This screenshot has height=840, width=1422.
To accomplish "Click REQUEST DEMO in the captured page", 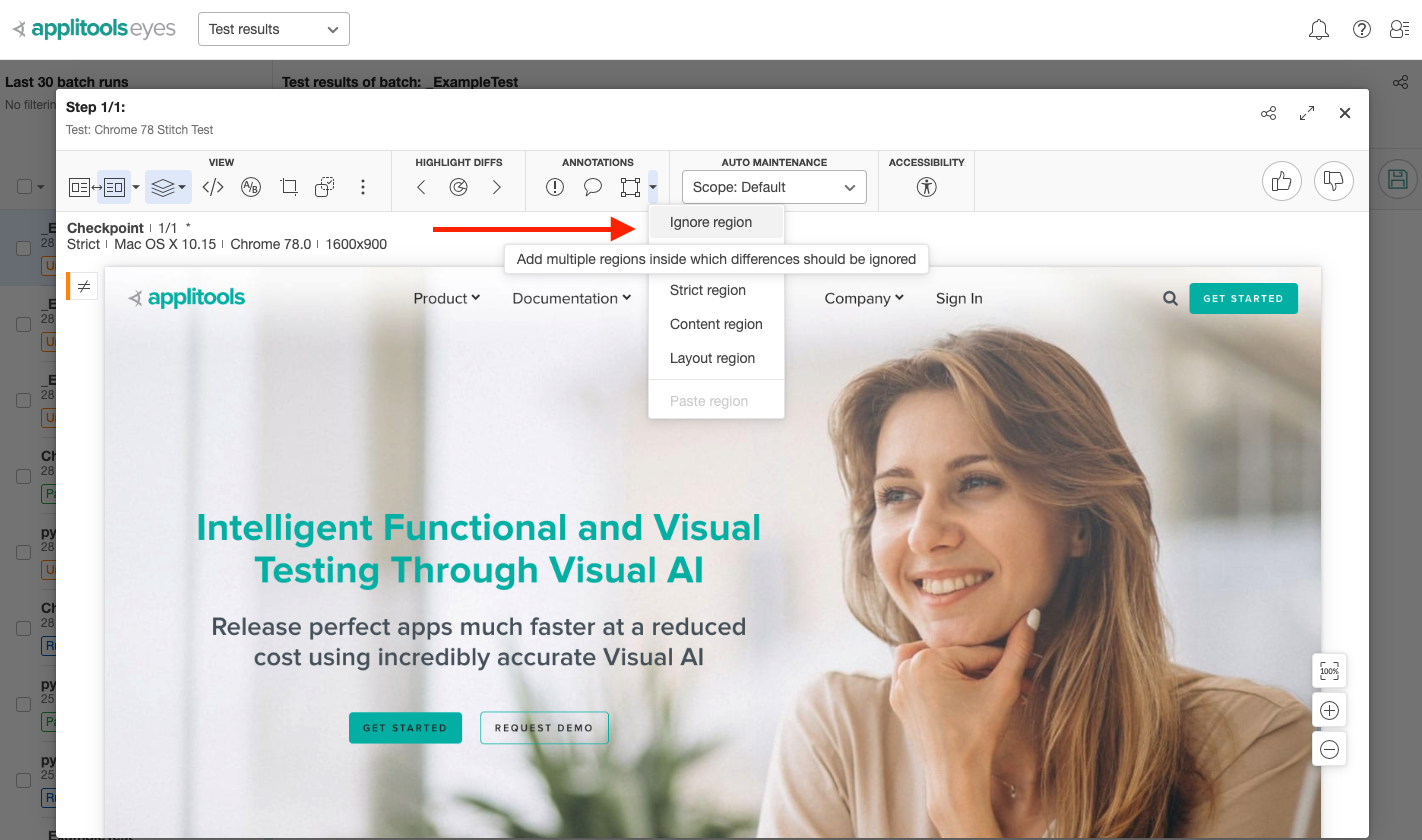I will [x=544, y=728].
